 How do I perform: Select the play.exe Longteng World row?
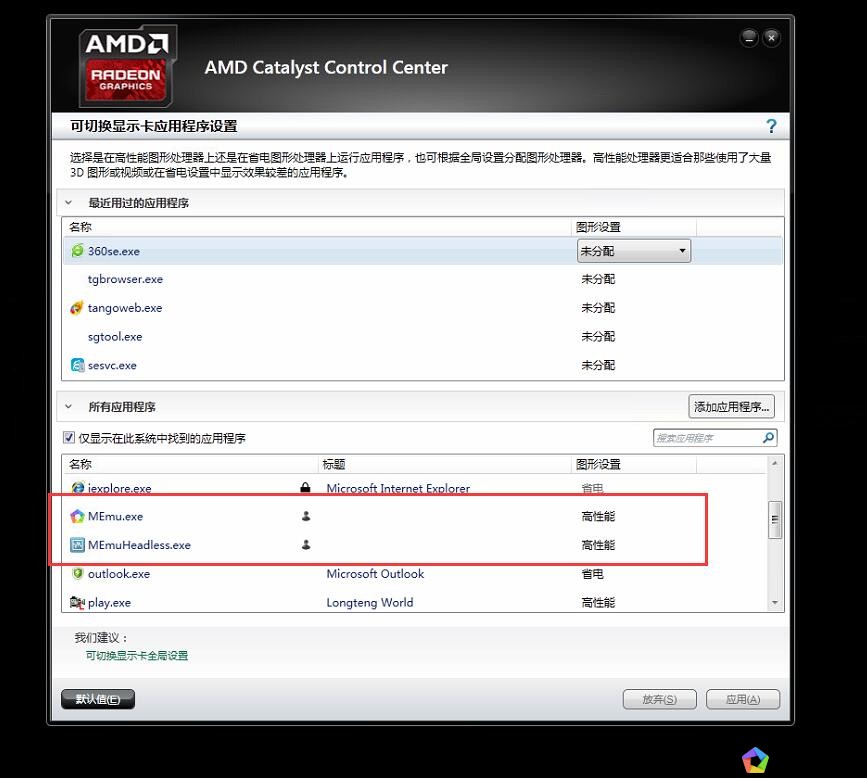click(415, 602)
